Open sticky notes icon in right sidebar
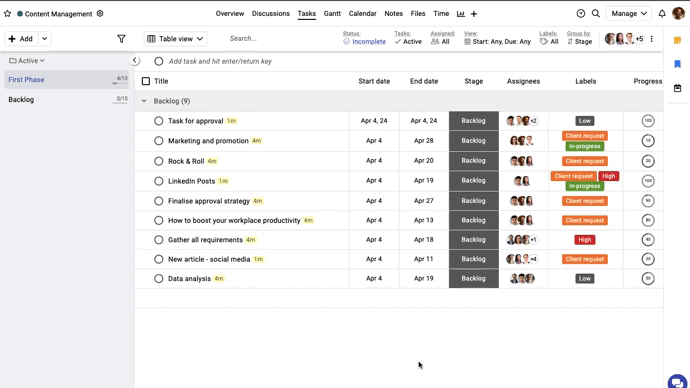 [x=677, y=40]
